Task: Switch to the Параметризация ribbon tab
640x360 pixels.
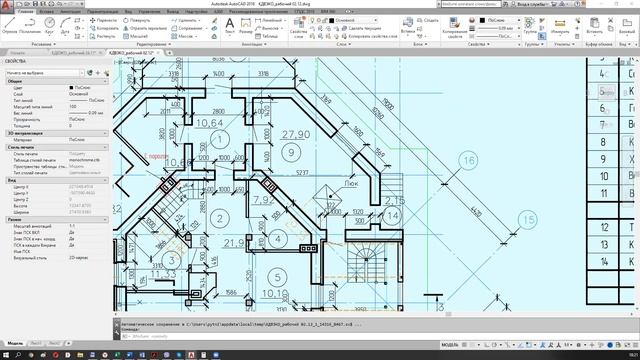Action: click(102, 12)
